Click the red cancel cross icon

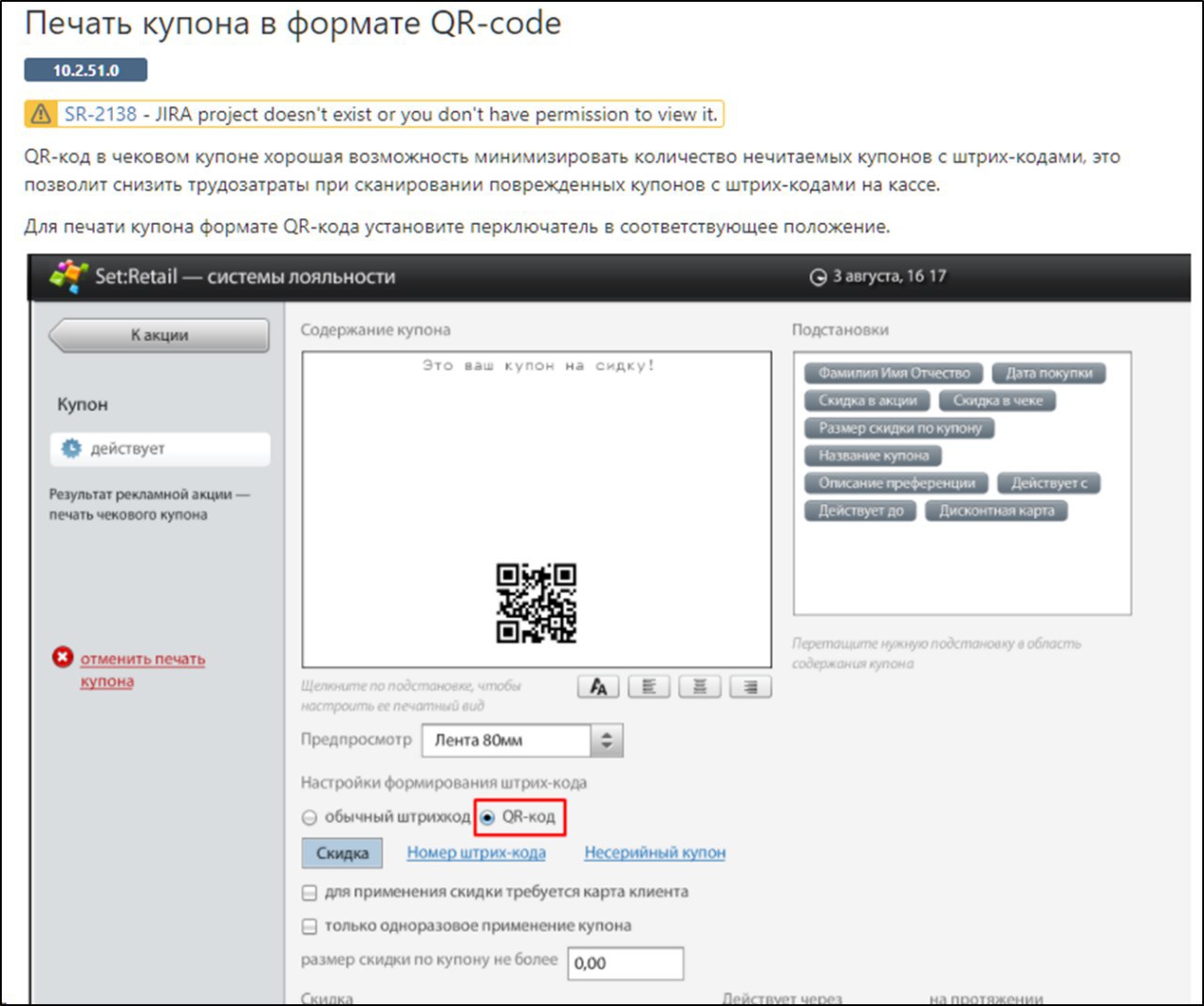click(x=63, y=658)
